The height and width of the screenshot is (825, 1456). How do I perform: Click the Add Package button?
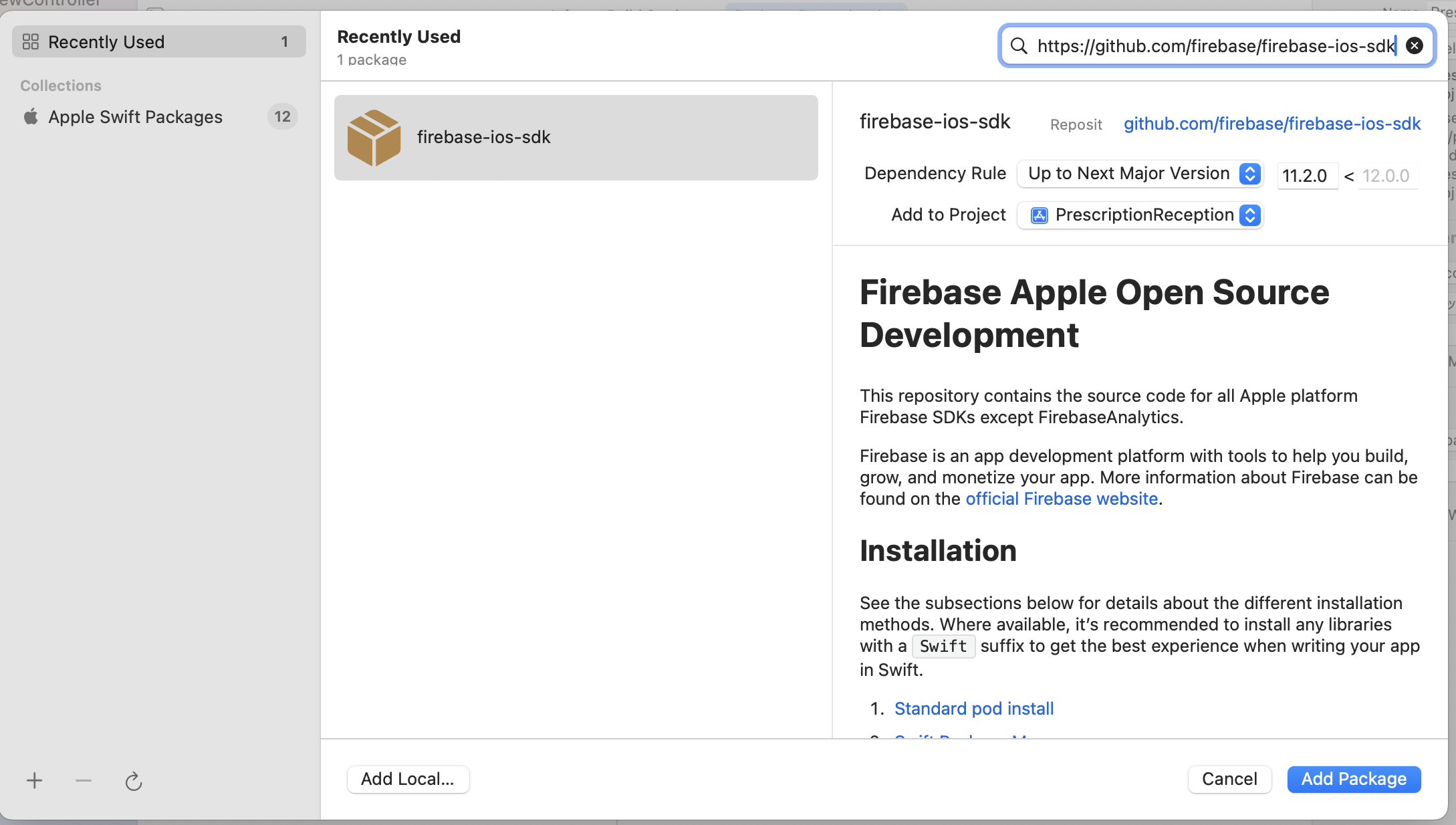1354,779
